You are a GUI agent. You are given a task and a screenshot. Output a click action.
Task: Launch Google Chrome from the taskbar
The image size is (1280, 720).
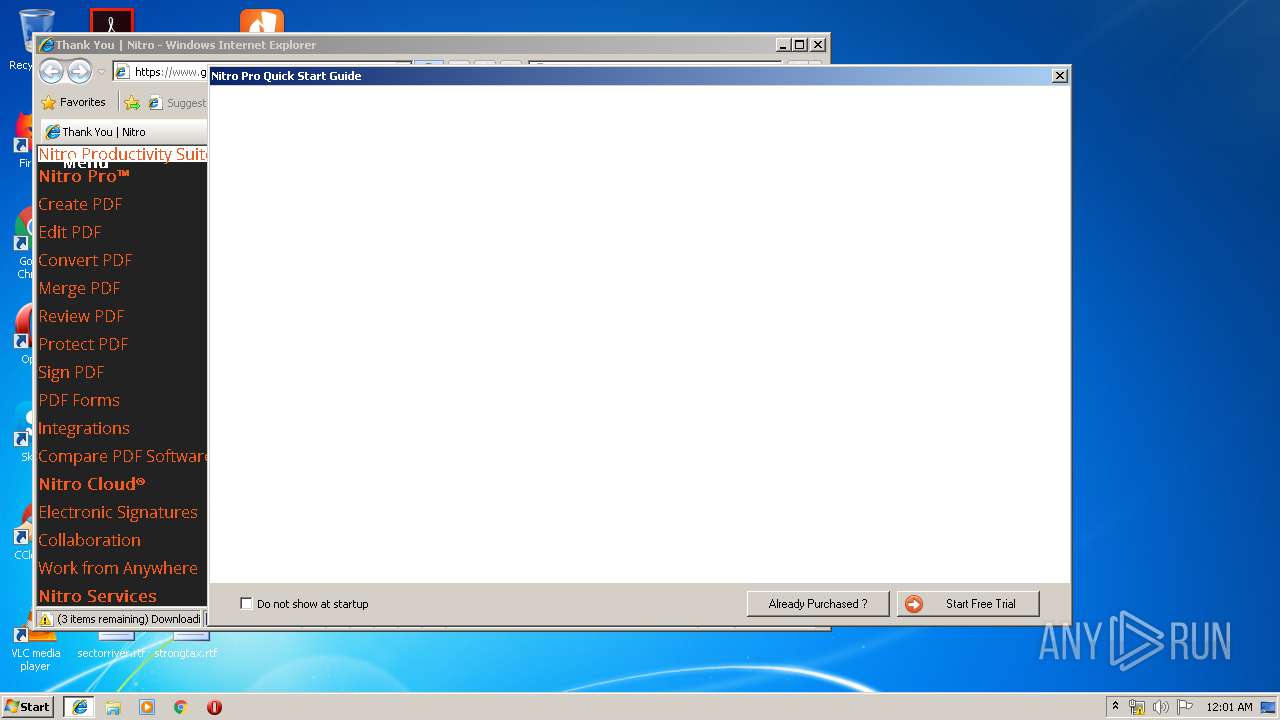pyautogui.click(x=180, y=707)
